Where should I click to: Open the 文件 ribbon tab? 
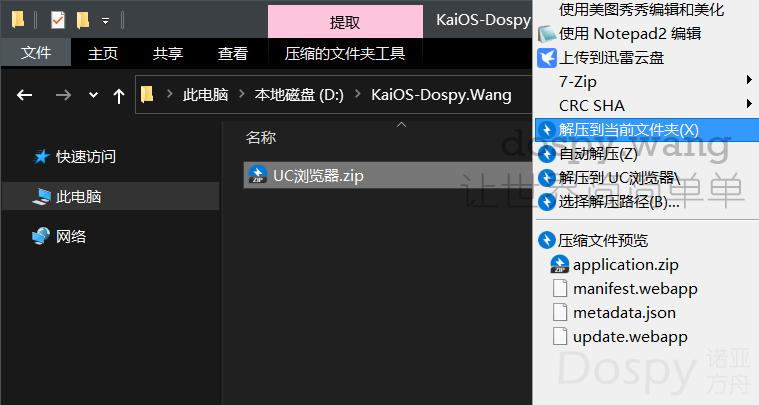pyautogui.click(x=36, y=52)
